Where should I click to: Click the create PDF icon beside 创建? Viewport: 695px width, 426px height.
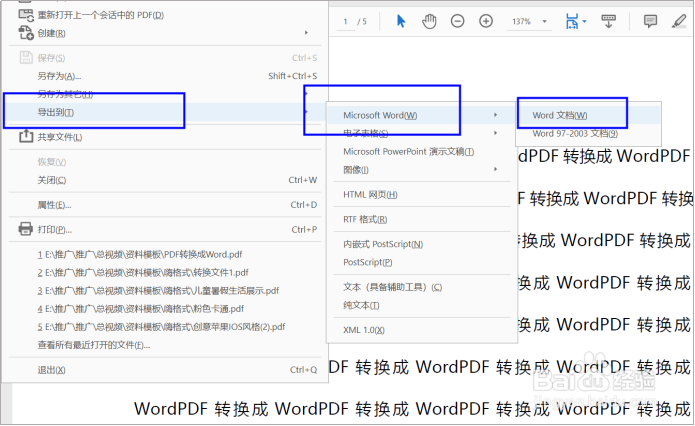[26, 33]
